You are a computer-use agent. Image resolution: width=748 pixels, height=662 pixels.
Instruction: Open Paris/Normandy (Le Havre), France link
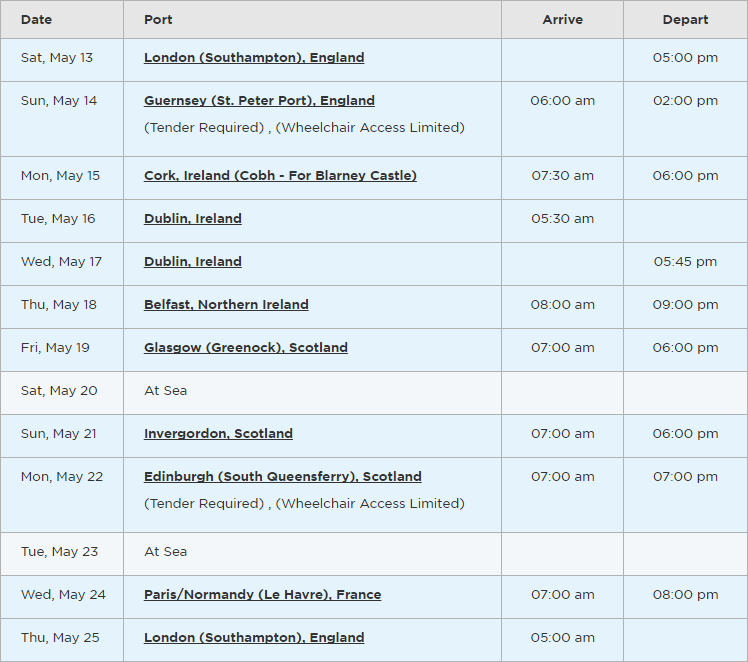[x=262, y=595]
